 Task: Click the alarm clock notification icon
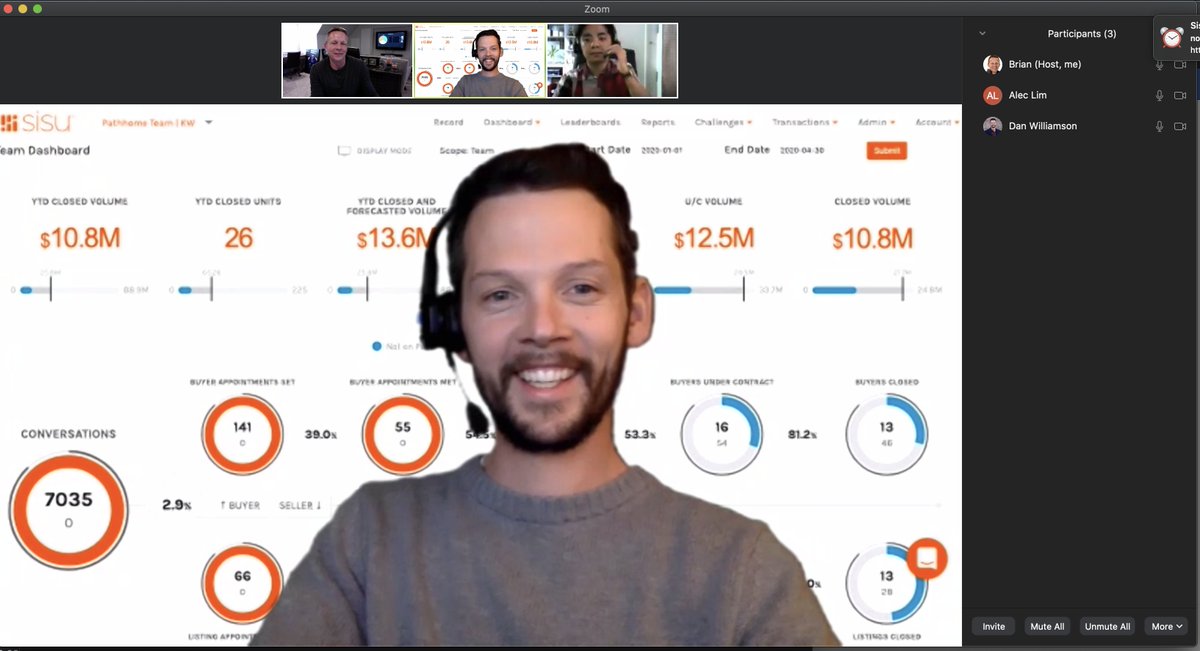click(x=1170, y=36)
